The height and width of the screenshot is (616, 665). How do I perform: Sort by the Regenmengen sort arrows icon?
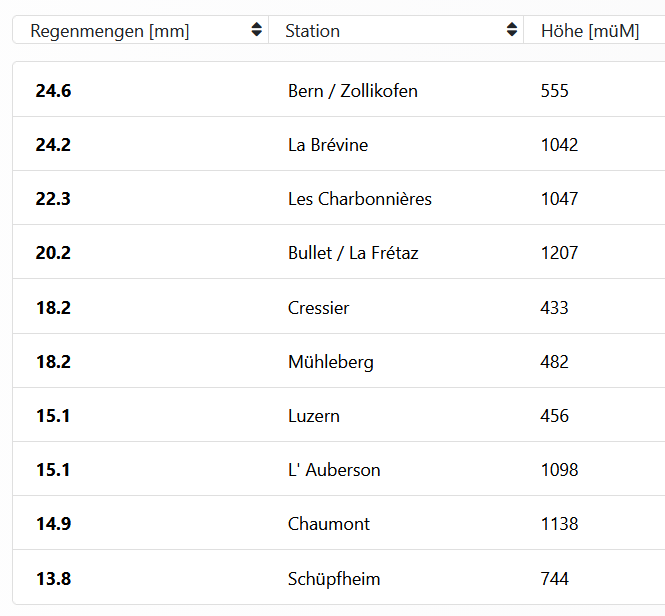[258, 30]
